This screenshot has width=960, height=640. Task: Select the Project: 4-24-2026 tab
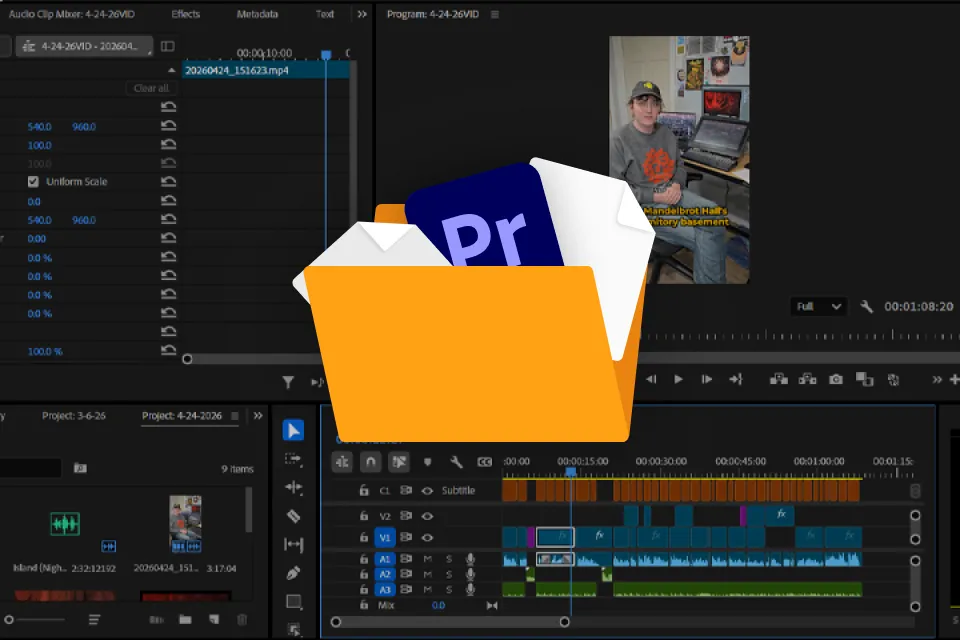click(x=182, y=416)
